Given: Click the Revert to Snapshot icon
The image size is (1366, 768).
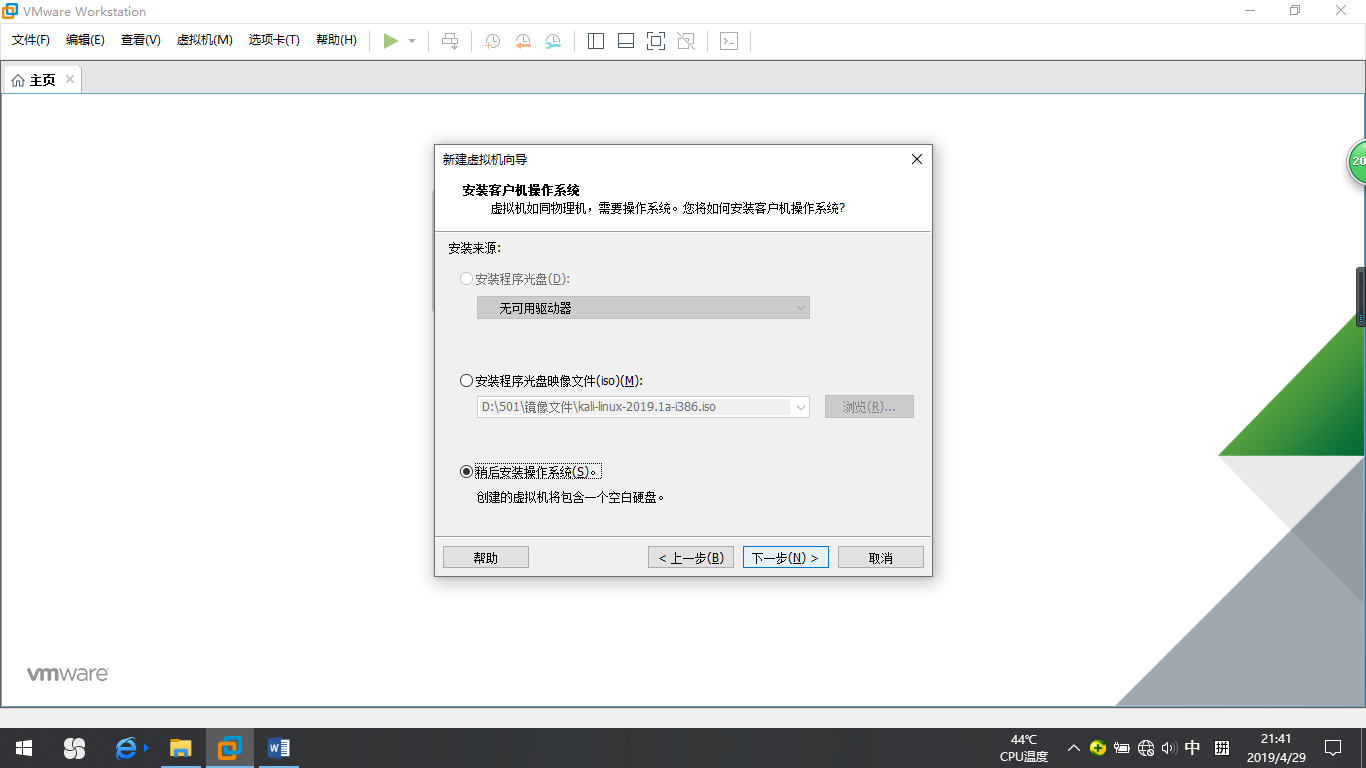Looking at the screenshot, I should coord(523,41).
